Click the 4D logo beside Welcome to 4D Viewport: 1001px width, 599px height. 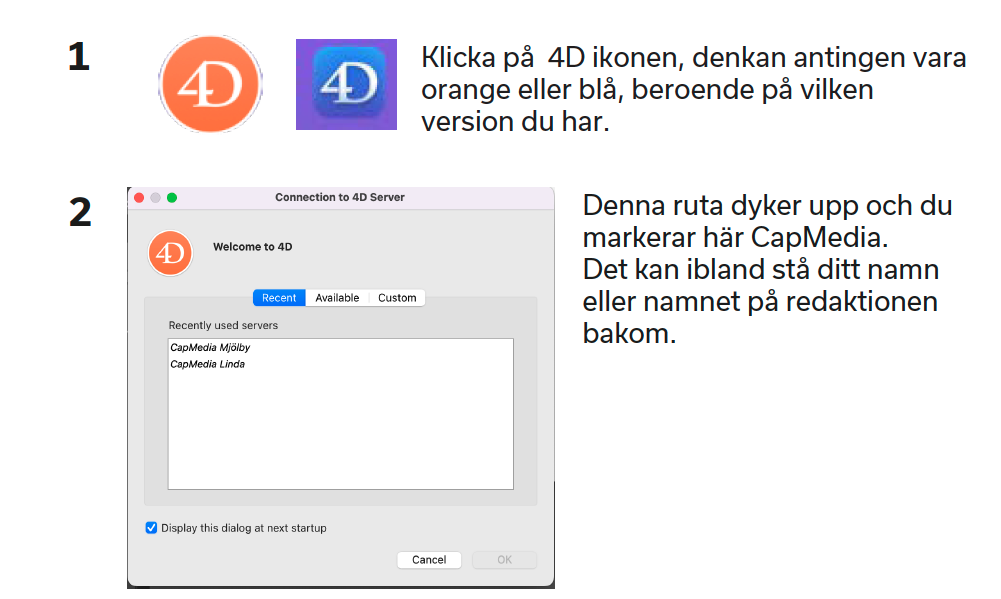click(170, 253)
